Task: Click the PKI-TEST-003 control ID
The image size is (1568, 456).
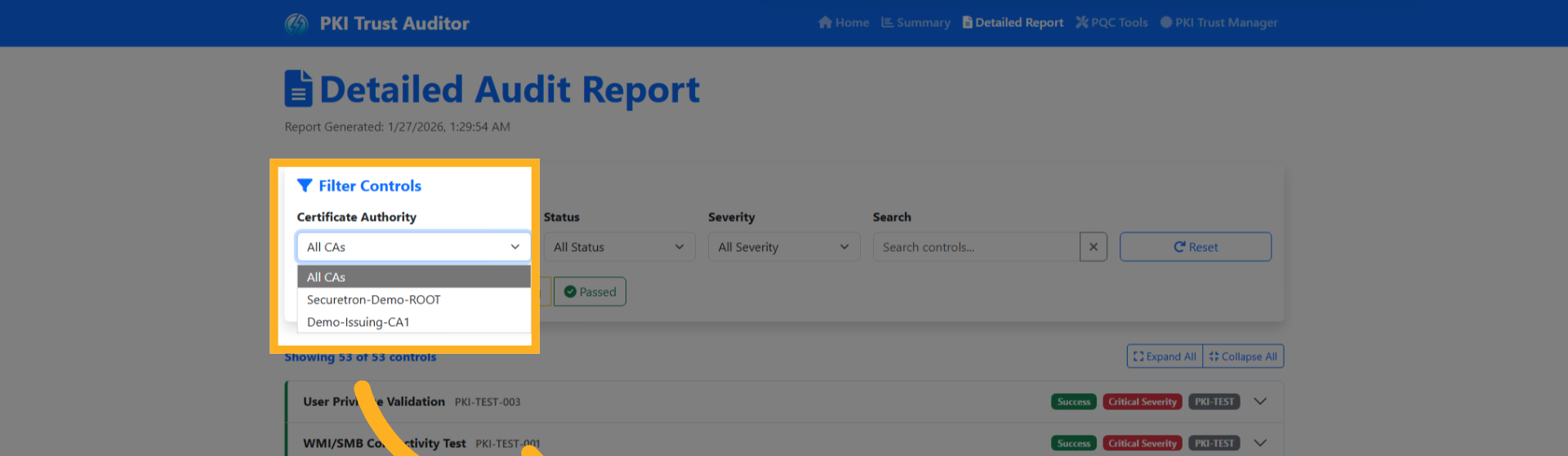Action: pos(488,402)
